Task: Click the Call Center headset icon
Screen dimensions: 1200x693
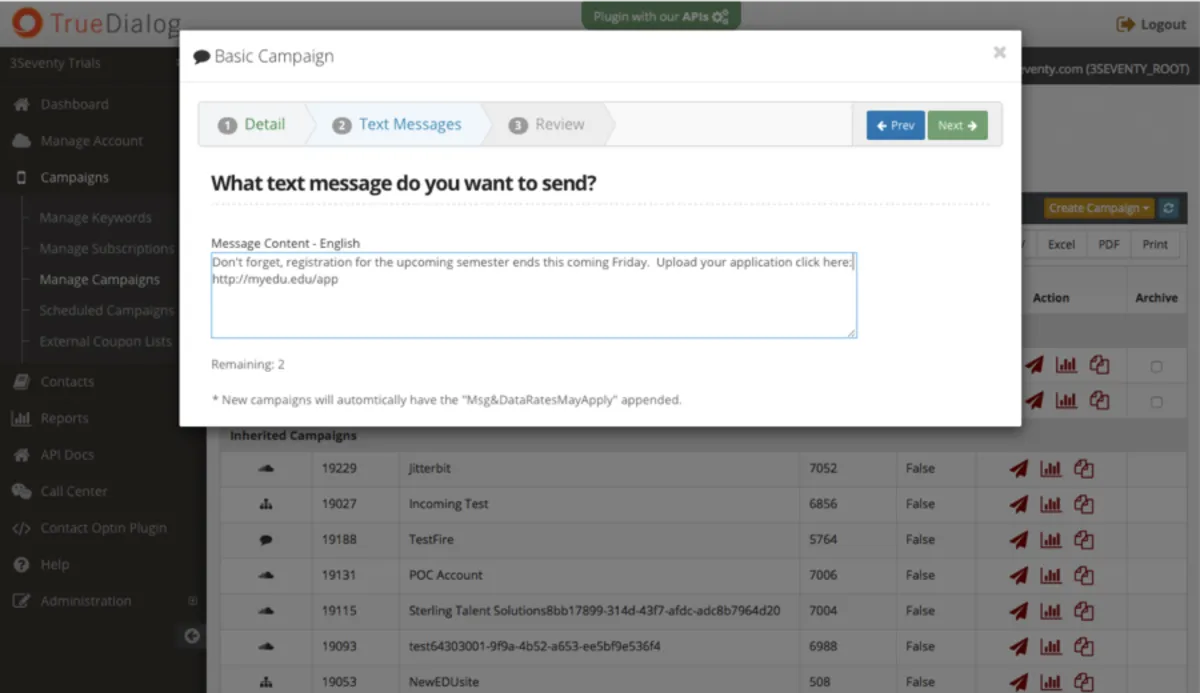Action: click(20, 491)
